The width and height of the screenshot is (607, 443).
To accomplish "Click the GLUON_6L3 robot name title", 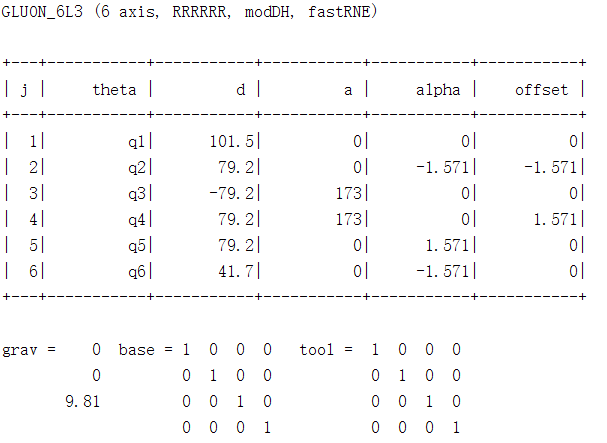I will [43, 11].
